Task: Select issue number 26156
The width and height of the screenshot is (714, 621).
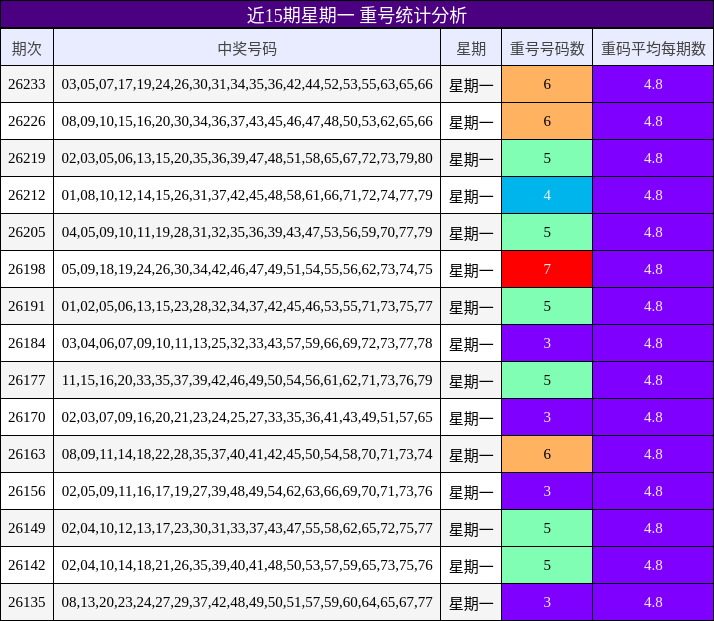Action: pos(27,491)
